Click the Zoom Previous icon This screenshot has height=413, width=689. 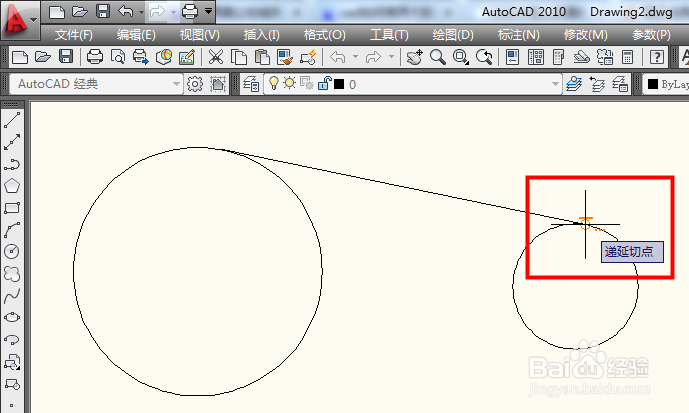click(484, 57)
